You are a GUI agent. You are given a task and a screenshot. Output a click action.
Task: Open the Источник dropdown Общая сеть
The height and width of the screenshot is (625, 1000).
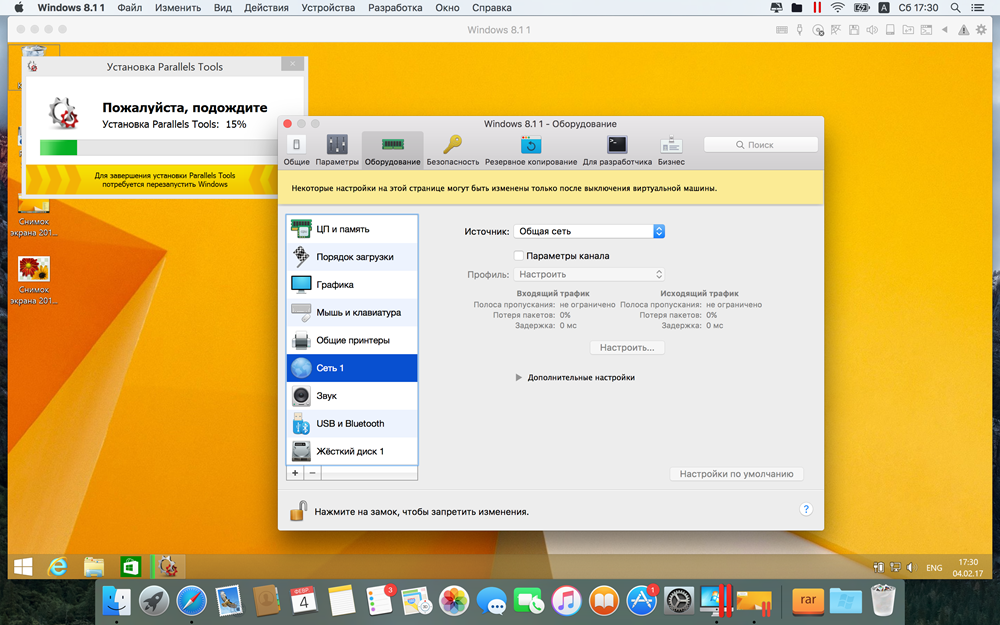[589, 231]
